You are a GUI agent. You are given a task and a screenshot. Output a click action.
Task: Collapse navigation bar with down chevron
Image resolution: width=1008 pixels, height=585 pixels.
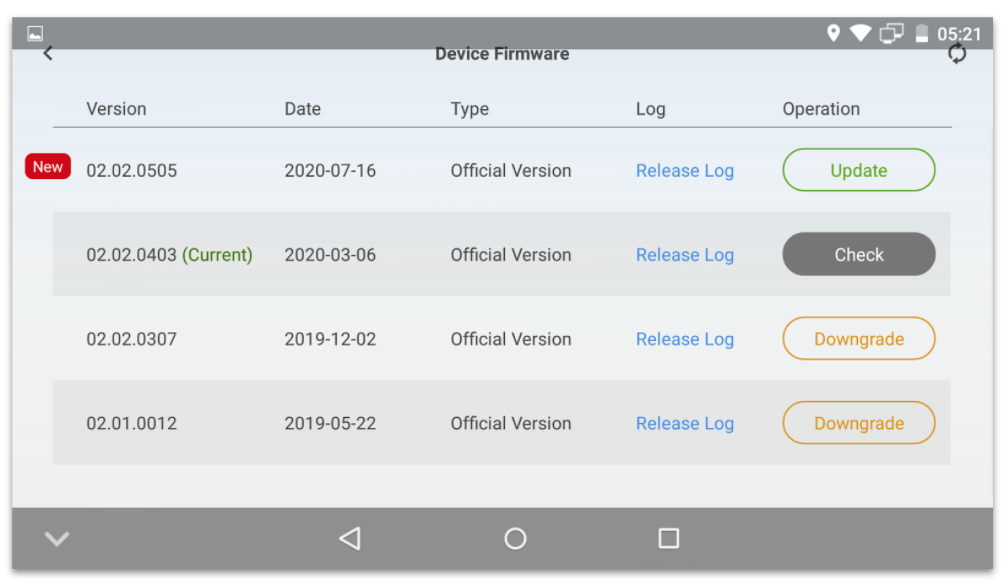click(57, 539)
